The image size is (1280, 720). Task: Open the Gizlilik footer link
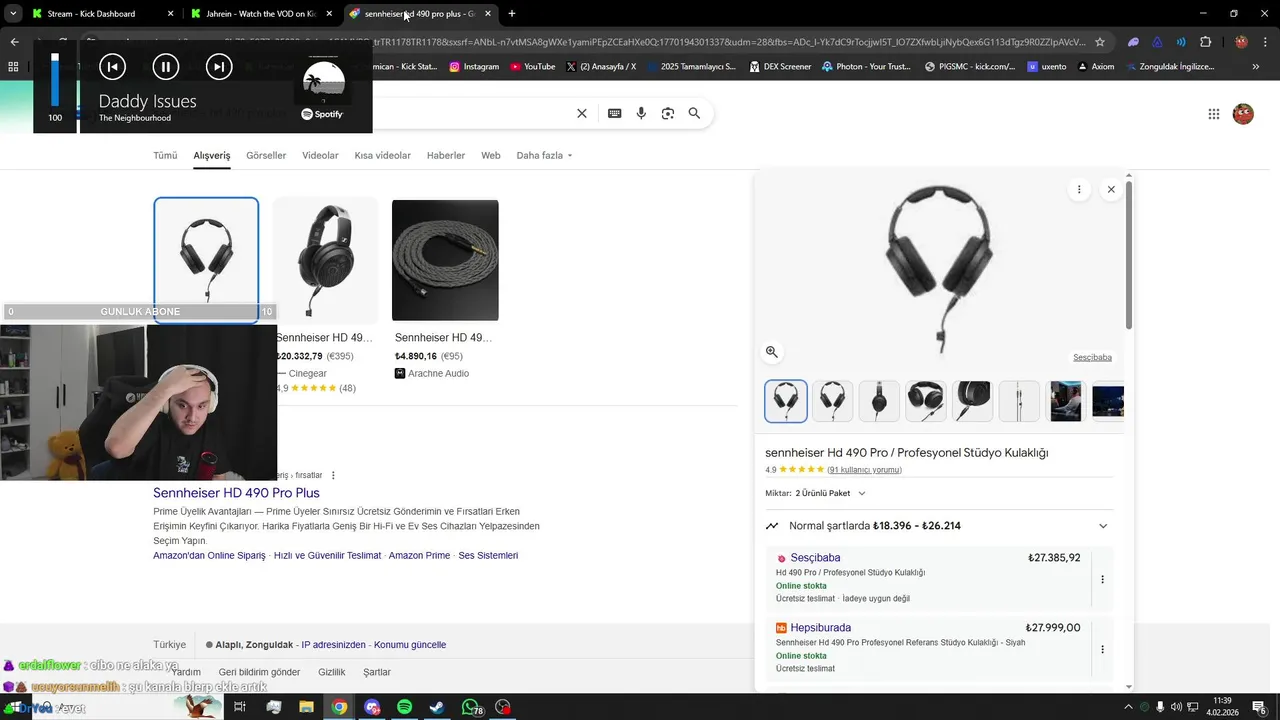pos(331,673)
